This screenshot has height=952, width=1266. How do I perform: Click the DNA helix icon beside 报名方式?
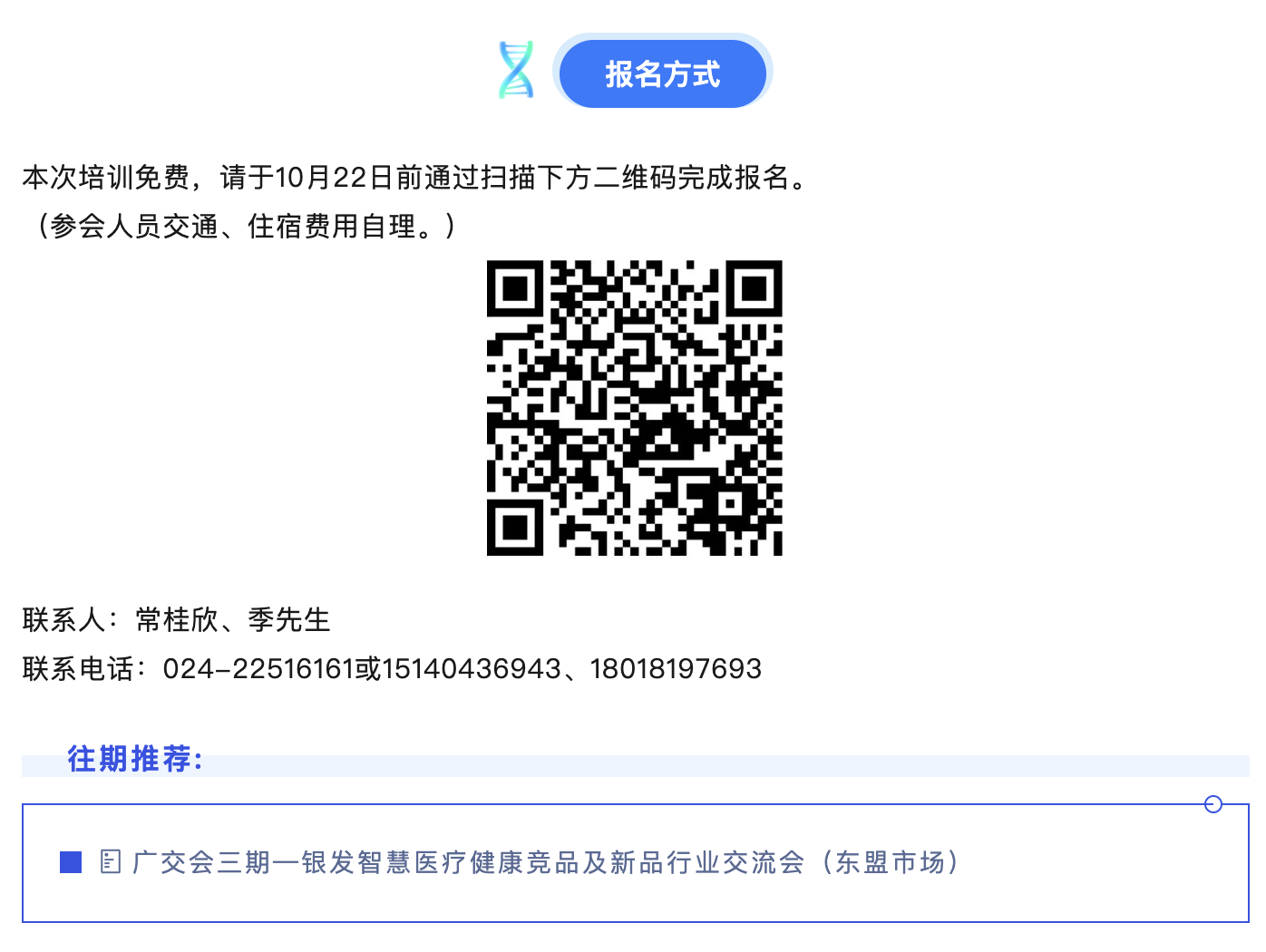tap(516, 70)
